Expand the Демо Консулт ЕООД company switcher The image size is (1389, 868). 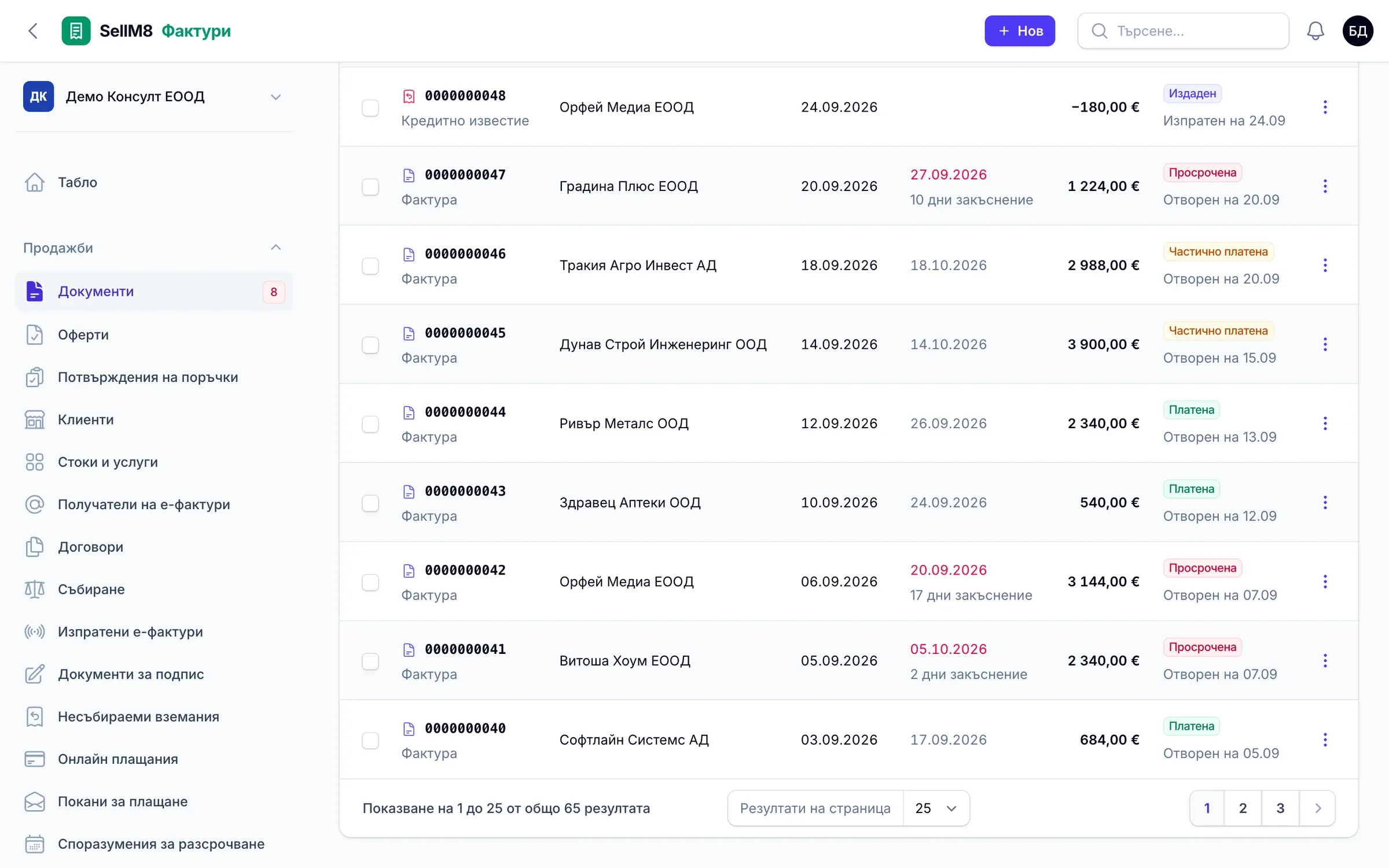(x=153, y=97)
